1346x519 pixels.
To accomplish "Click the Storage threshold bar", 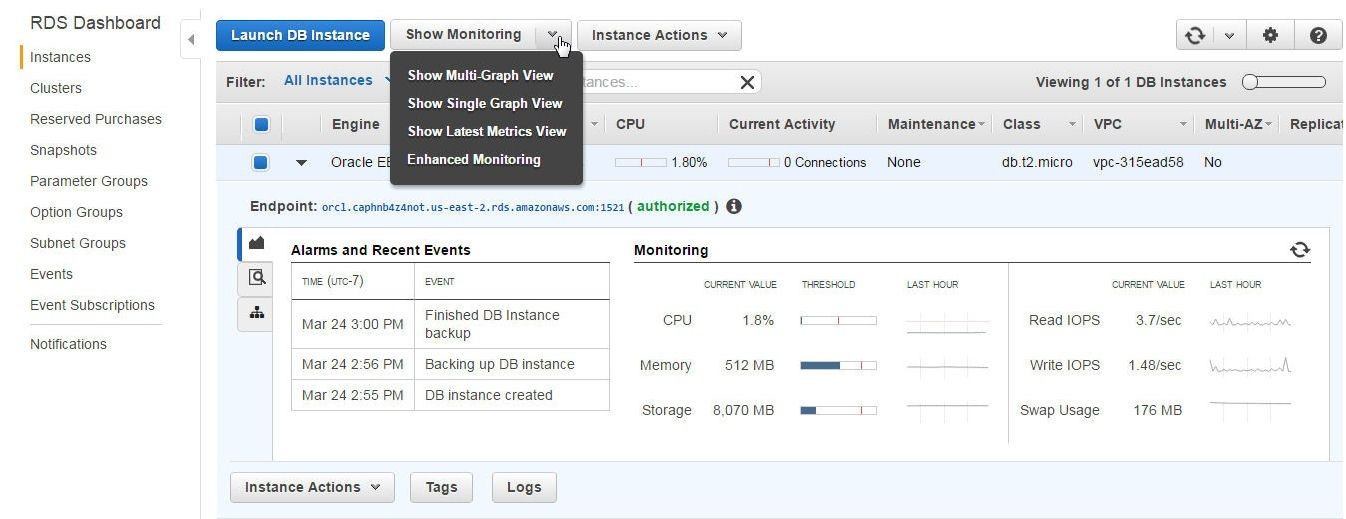I will [x=838, y=410].
